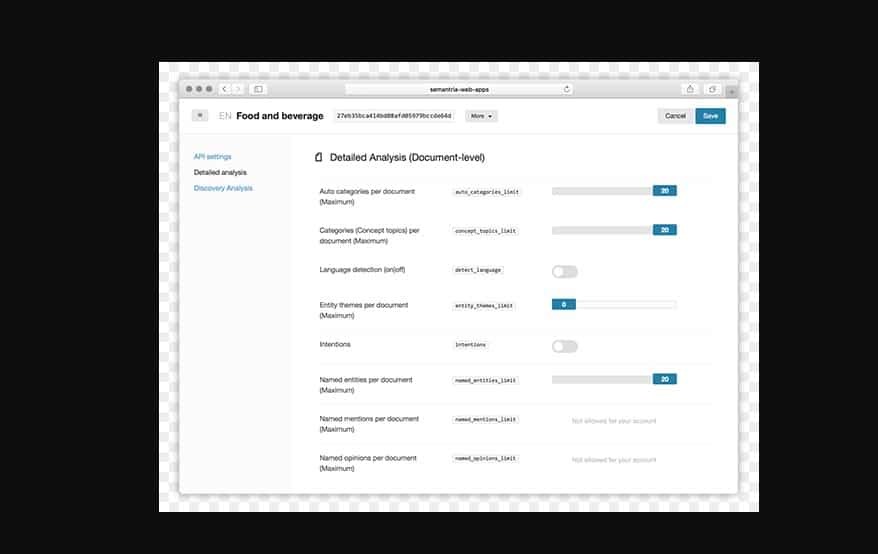Open the Safari share icon
The image size is (878, 554).
pyautogui.click(x=690, y=89)
